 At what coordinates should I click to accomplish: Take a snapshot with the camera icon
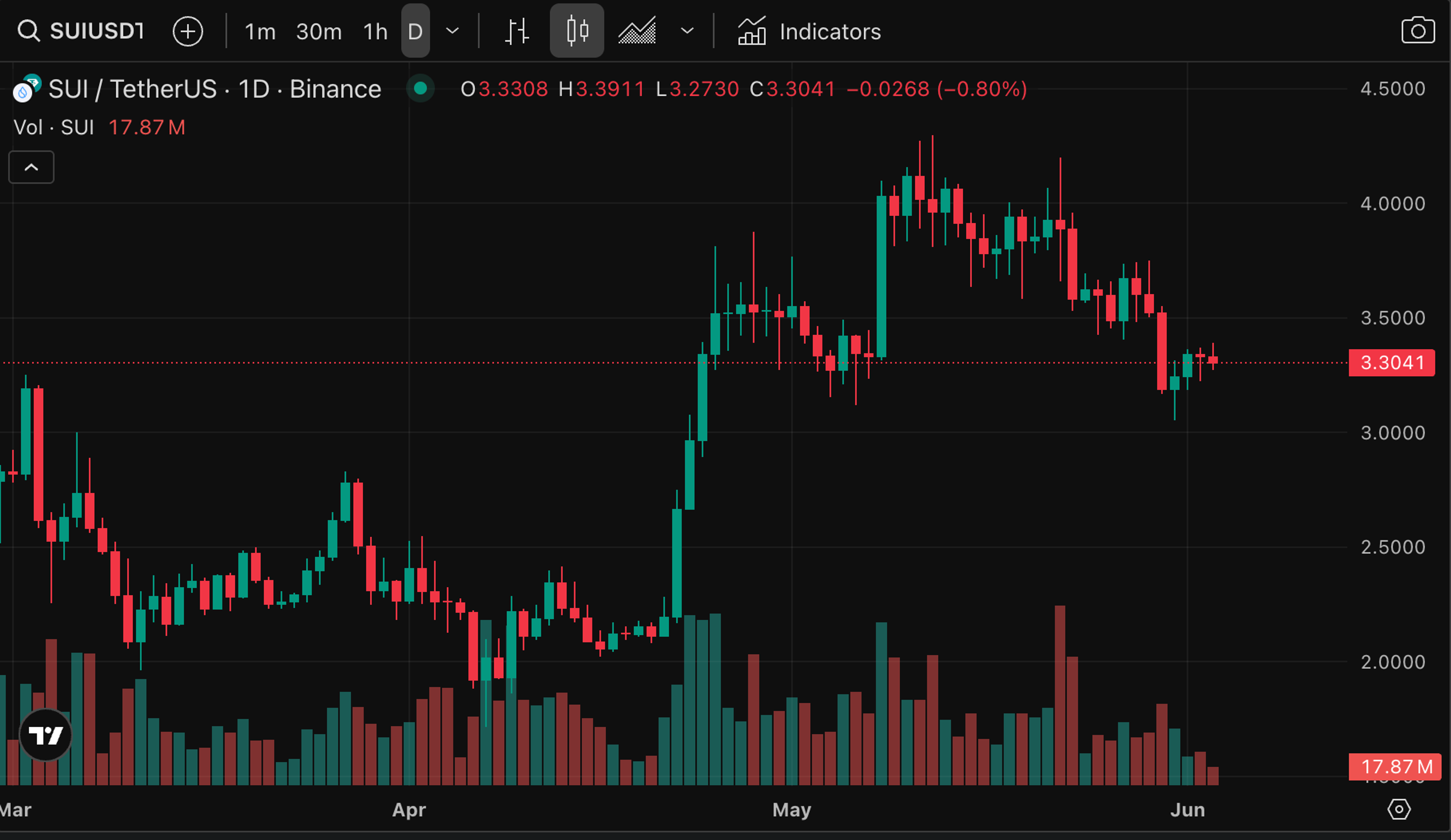(1417, 31)
